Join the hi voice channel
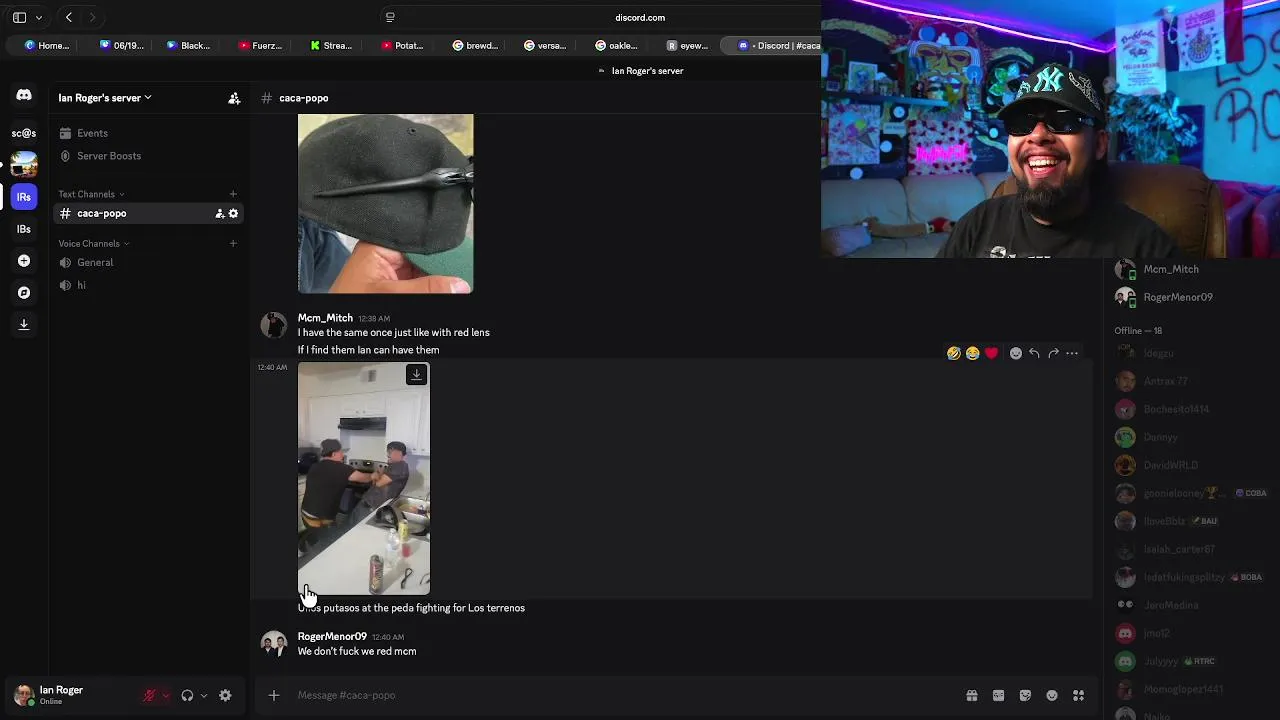Screen dimensions: 1280x720 150,285
